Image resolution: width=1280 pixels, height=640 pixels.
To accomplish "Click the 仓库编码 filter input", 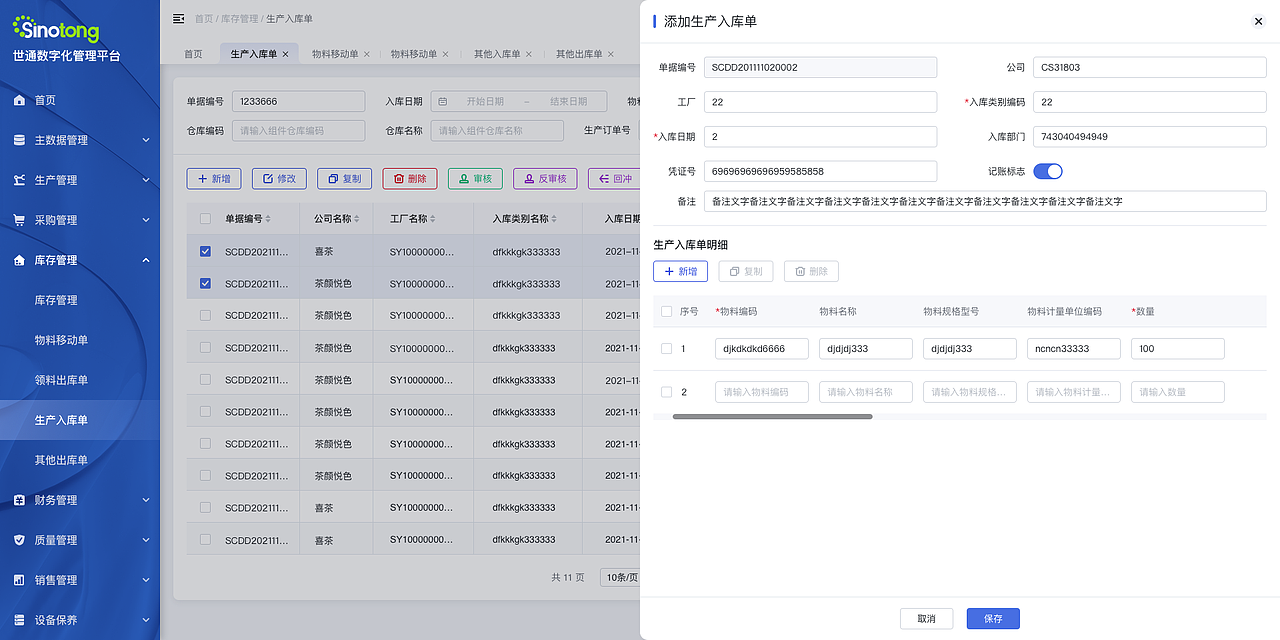I will point(298,130).
